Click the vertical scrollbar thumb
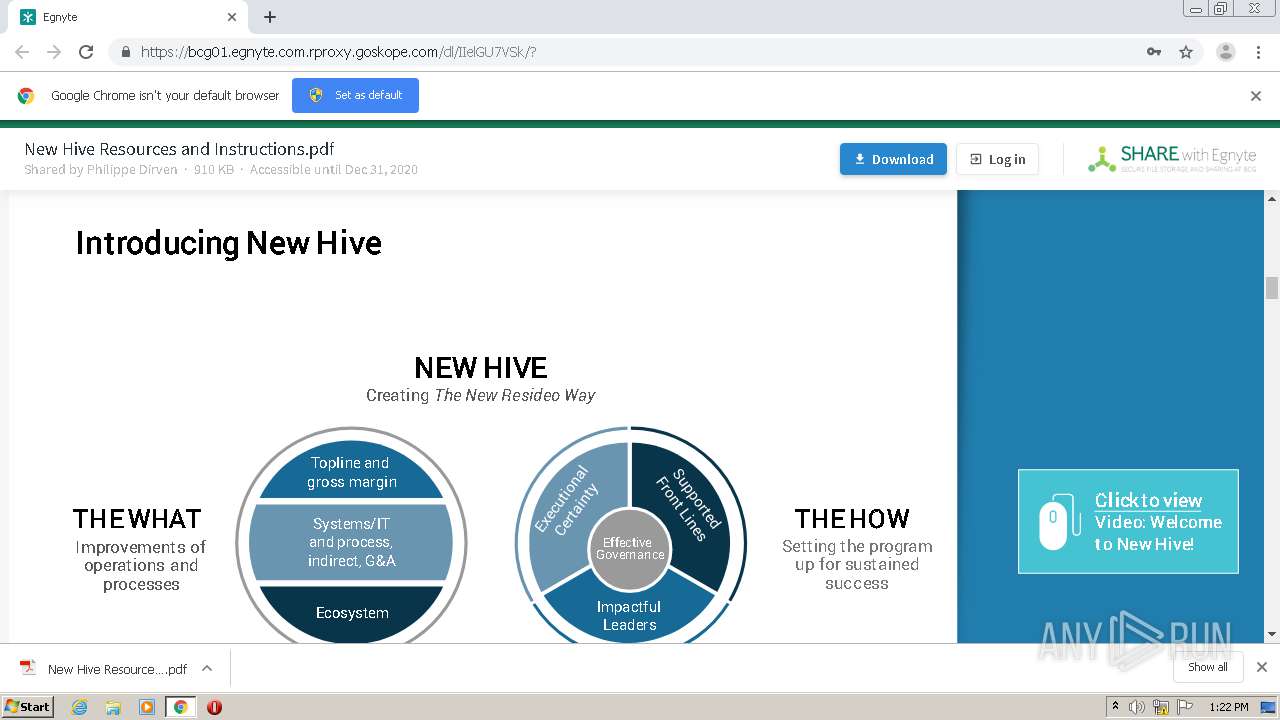 coord(1272,288)
